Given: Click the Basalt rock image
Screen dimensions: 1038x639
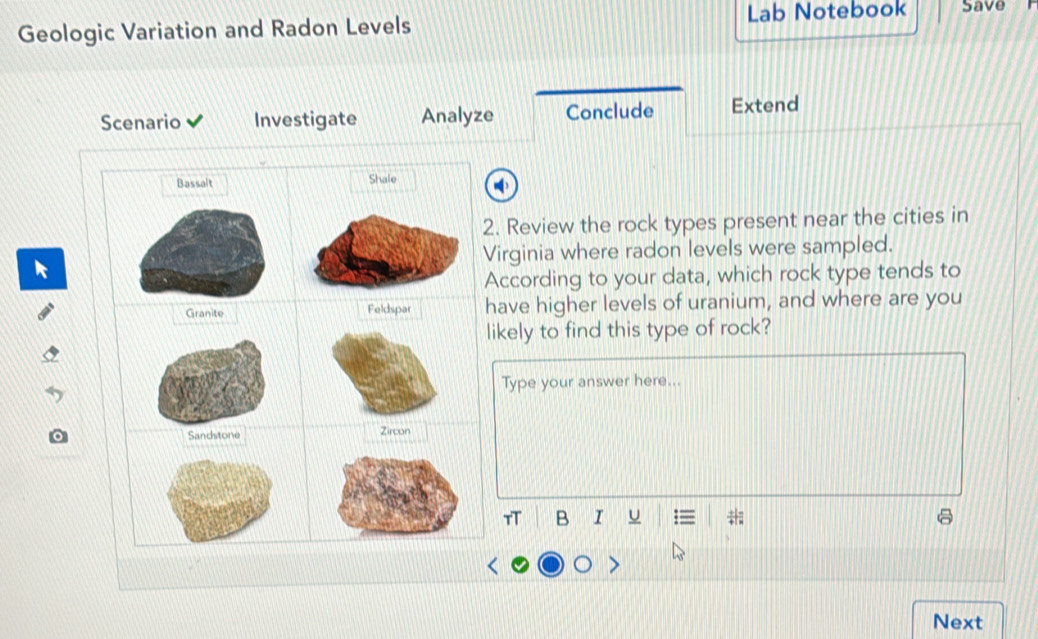Looking at the screenshot, I should (203, 253).
